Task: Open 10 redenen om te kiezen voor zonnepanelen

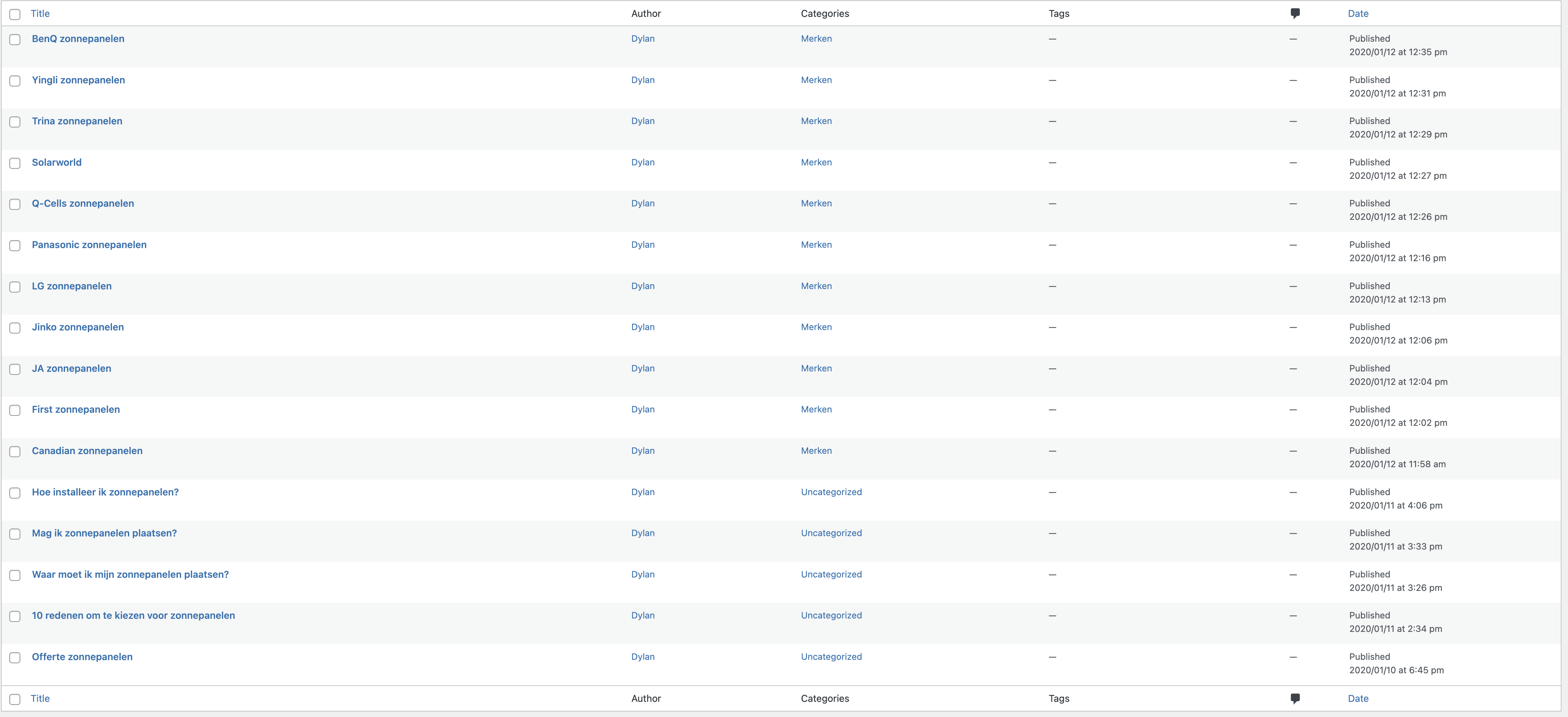Action: (x=133, y=615)
